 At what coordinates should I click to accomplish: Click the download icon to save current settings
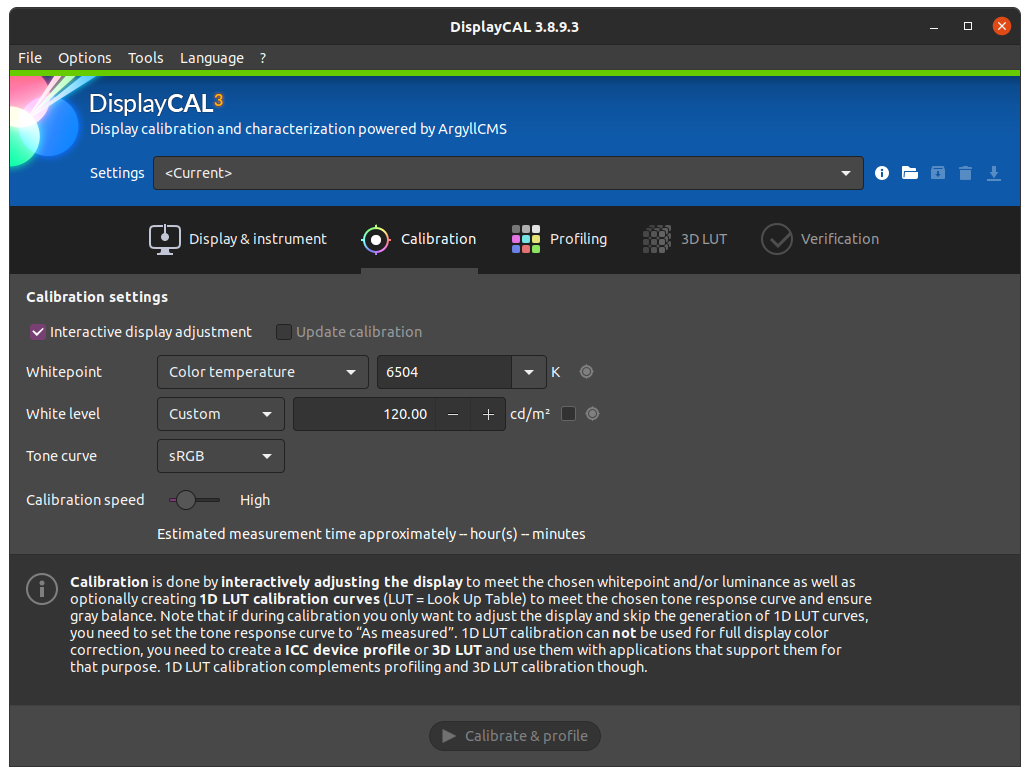point(993,172)
